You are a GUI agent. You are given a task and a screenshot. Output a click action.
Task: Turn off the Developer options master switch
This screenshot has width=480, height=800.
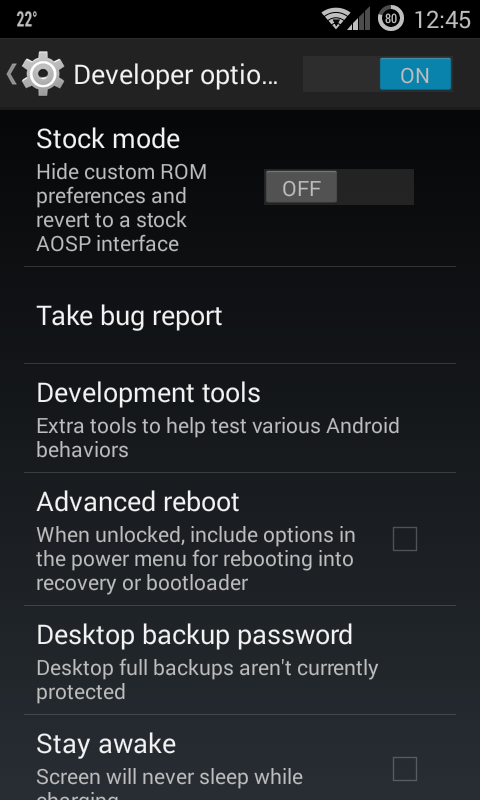(x=377, y=74)
